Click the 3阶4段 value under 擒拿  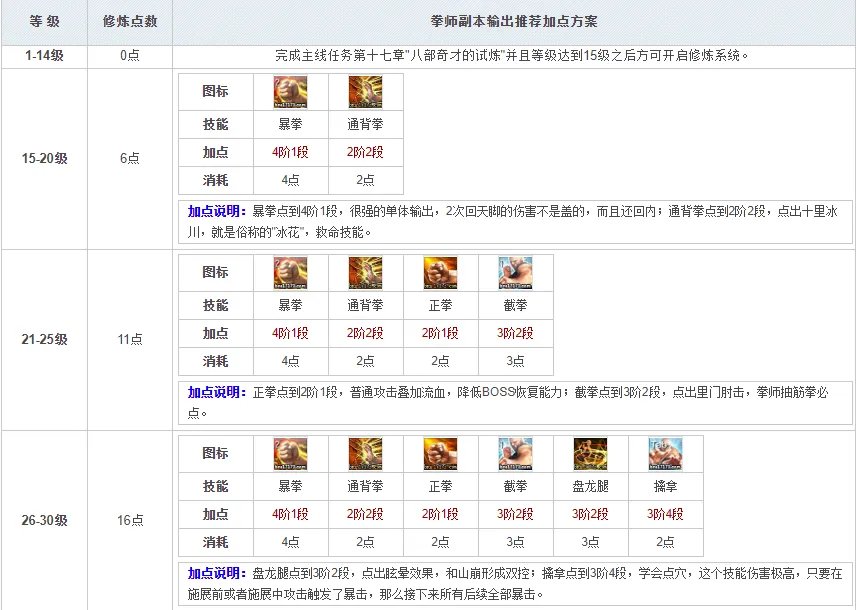[665, 515]
